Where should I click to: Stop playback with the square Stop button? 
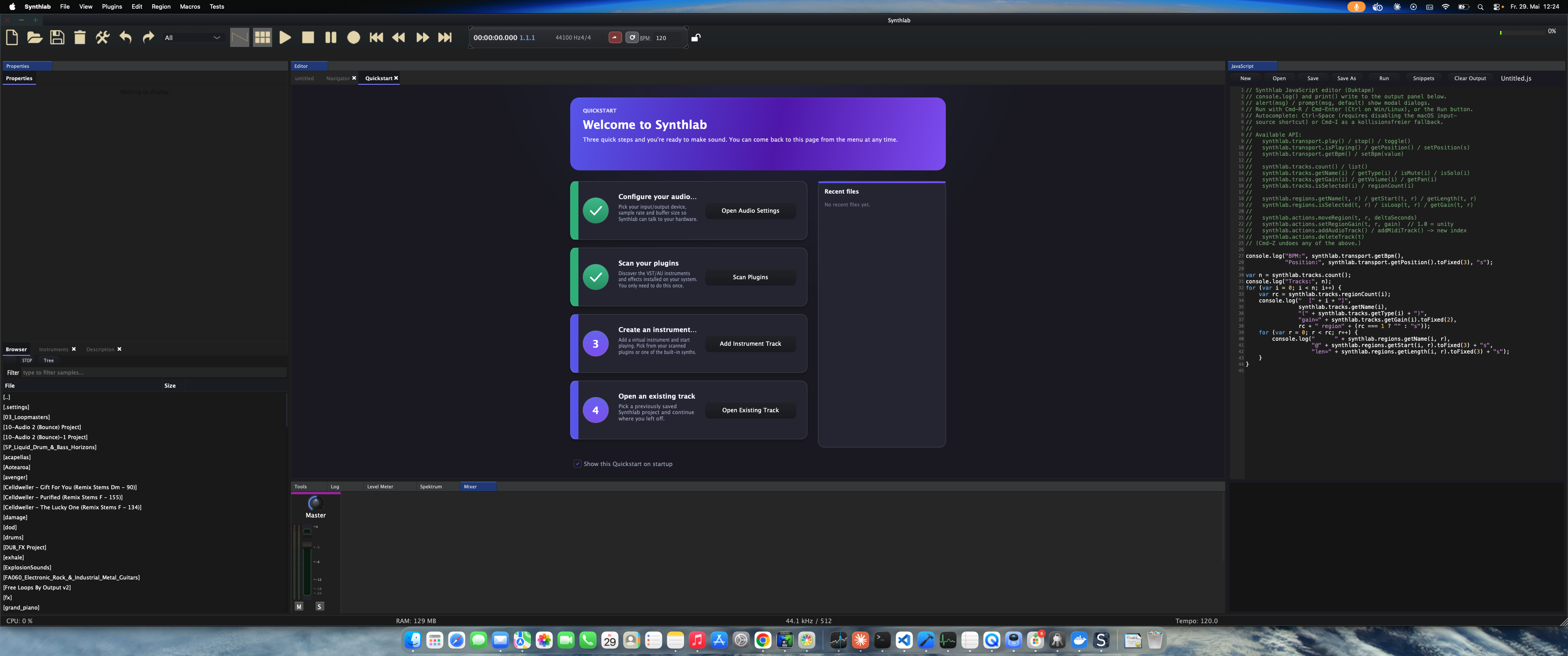coord(308,38)
